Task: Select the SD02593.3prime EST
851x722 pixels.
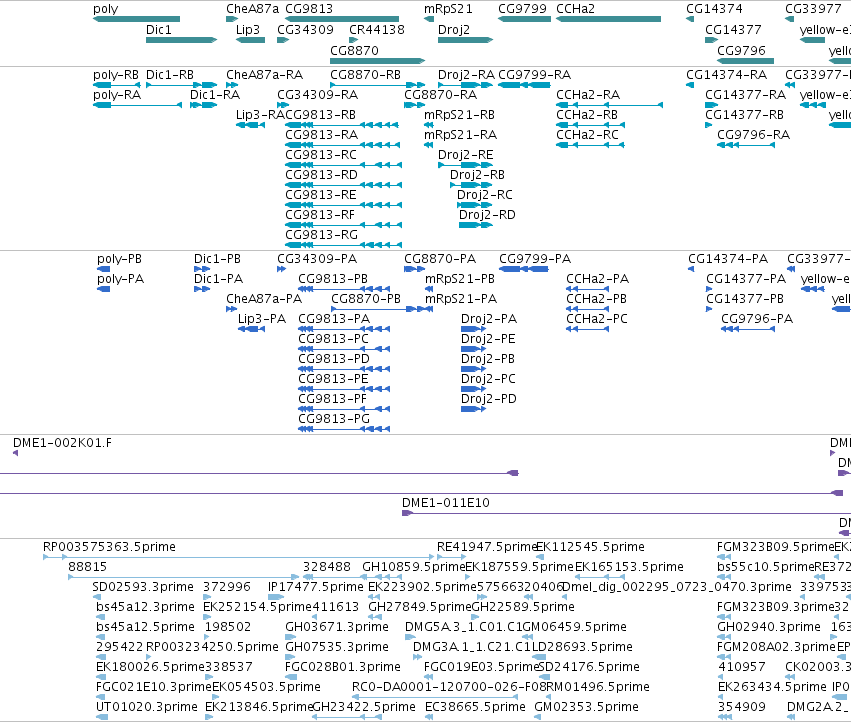Action: [x=97, y=597]
